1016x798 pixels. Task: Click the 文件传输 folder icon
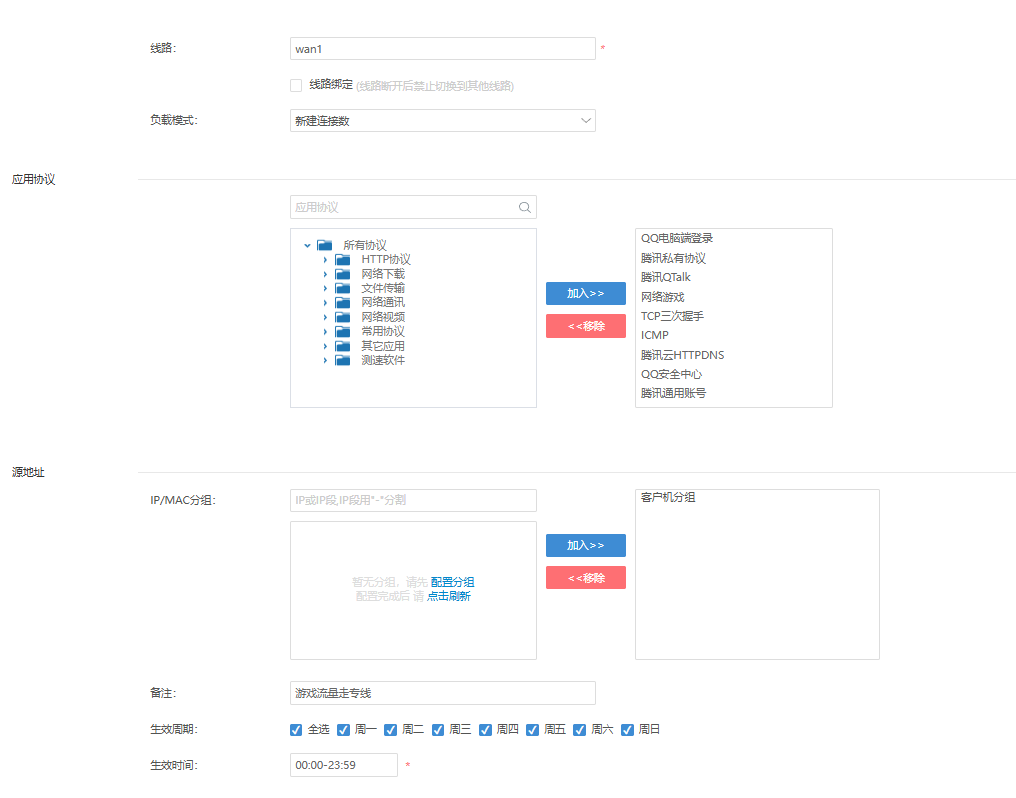tap(343, 288)
